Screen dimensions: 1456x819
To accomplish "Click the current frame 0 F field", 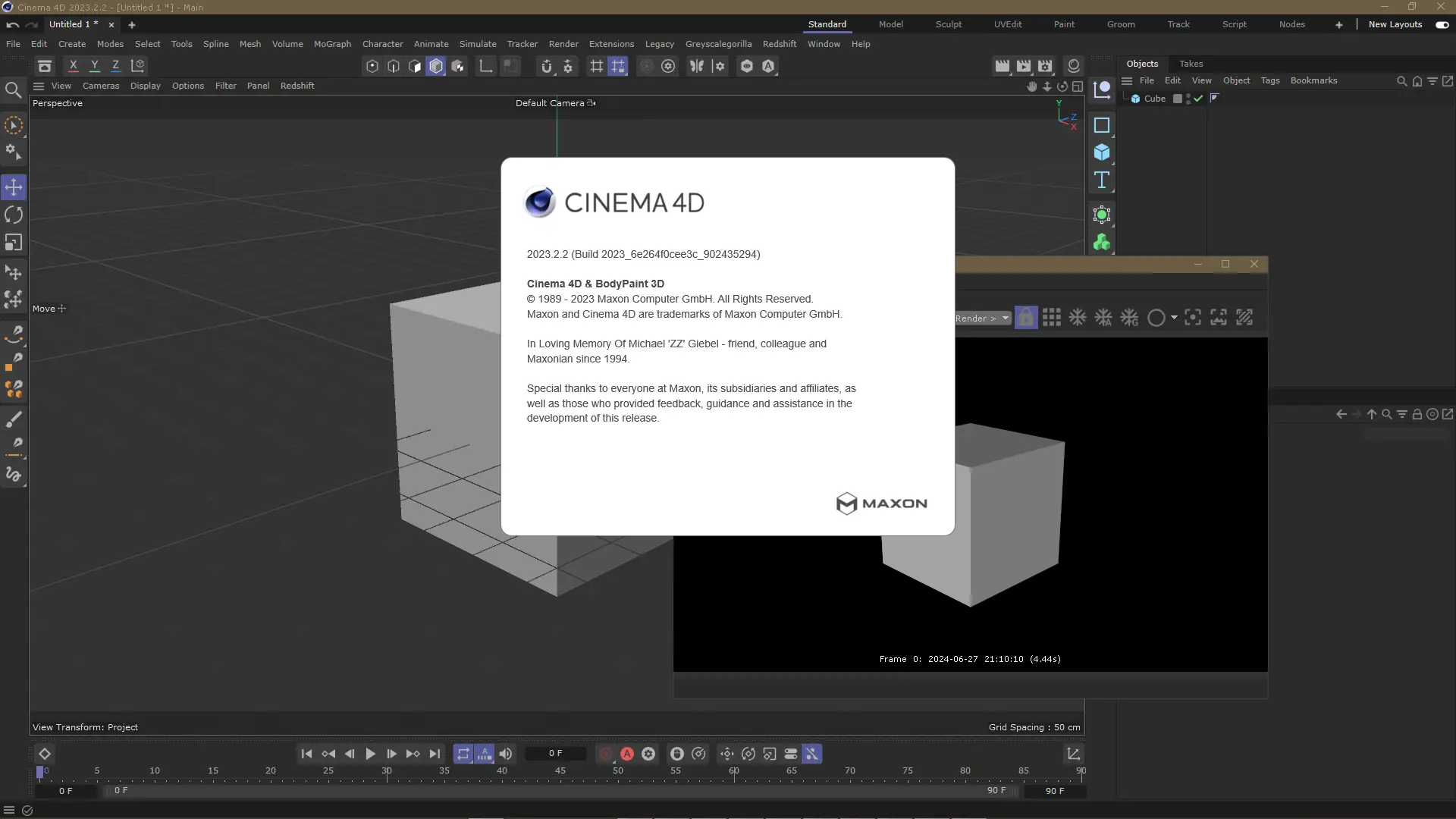I will pos(555,754).
